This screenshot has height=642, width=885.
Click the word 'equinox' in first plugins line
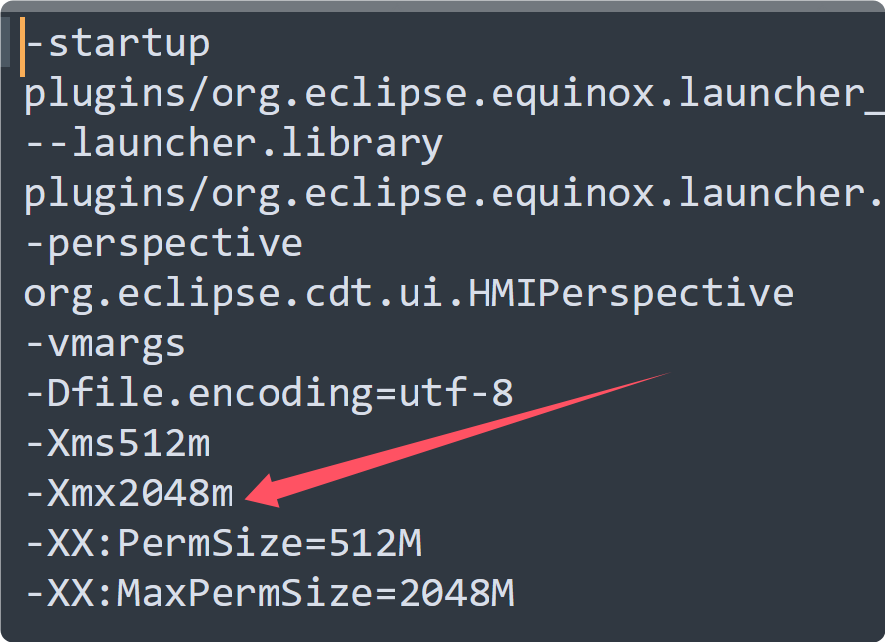coord(573,94)
